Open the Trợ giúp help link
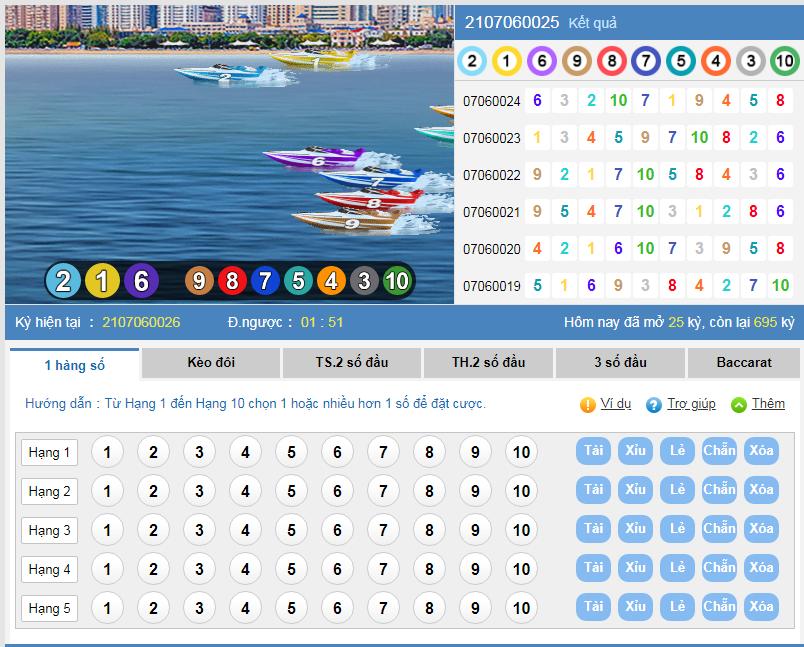Screen dimensions: 804x647 691,404
